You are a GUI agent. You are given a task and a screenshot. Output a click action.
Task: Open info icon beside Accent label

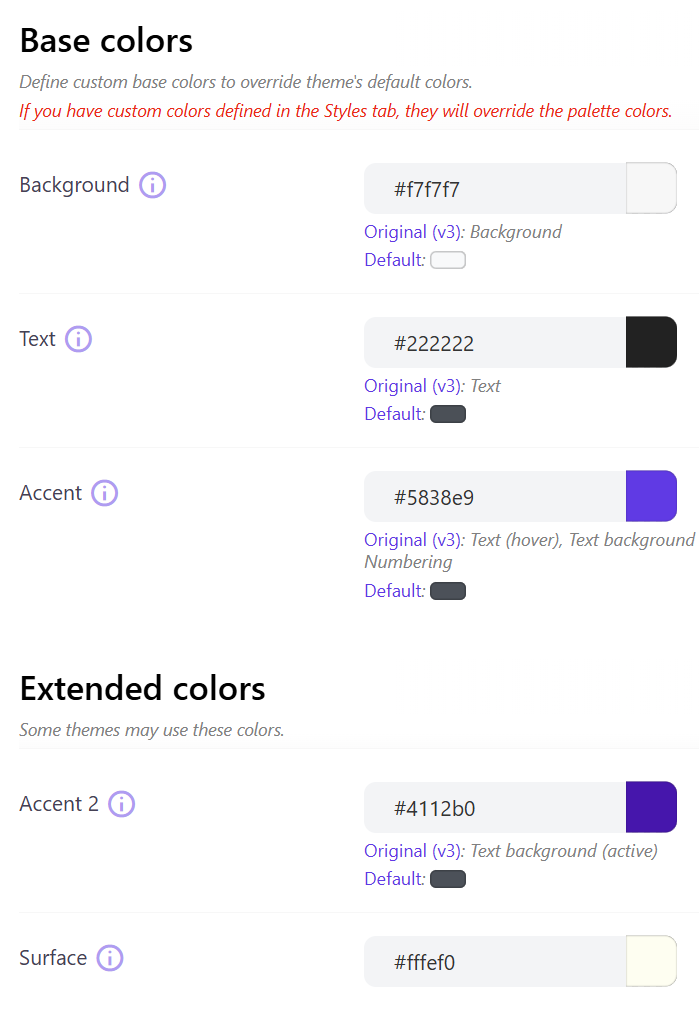pyautogui.click(x=105, y=493)
